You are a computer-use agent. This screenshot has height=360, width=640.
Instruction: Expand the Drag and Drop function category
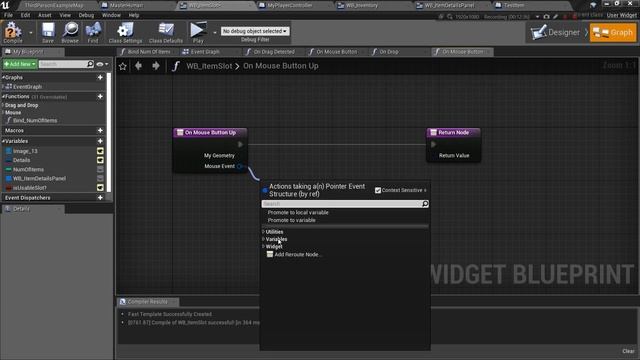click(x=3, y=105)
